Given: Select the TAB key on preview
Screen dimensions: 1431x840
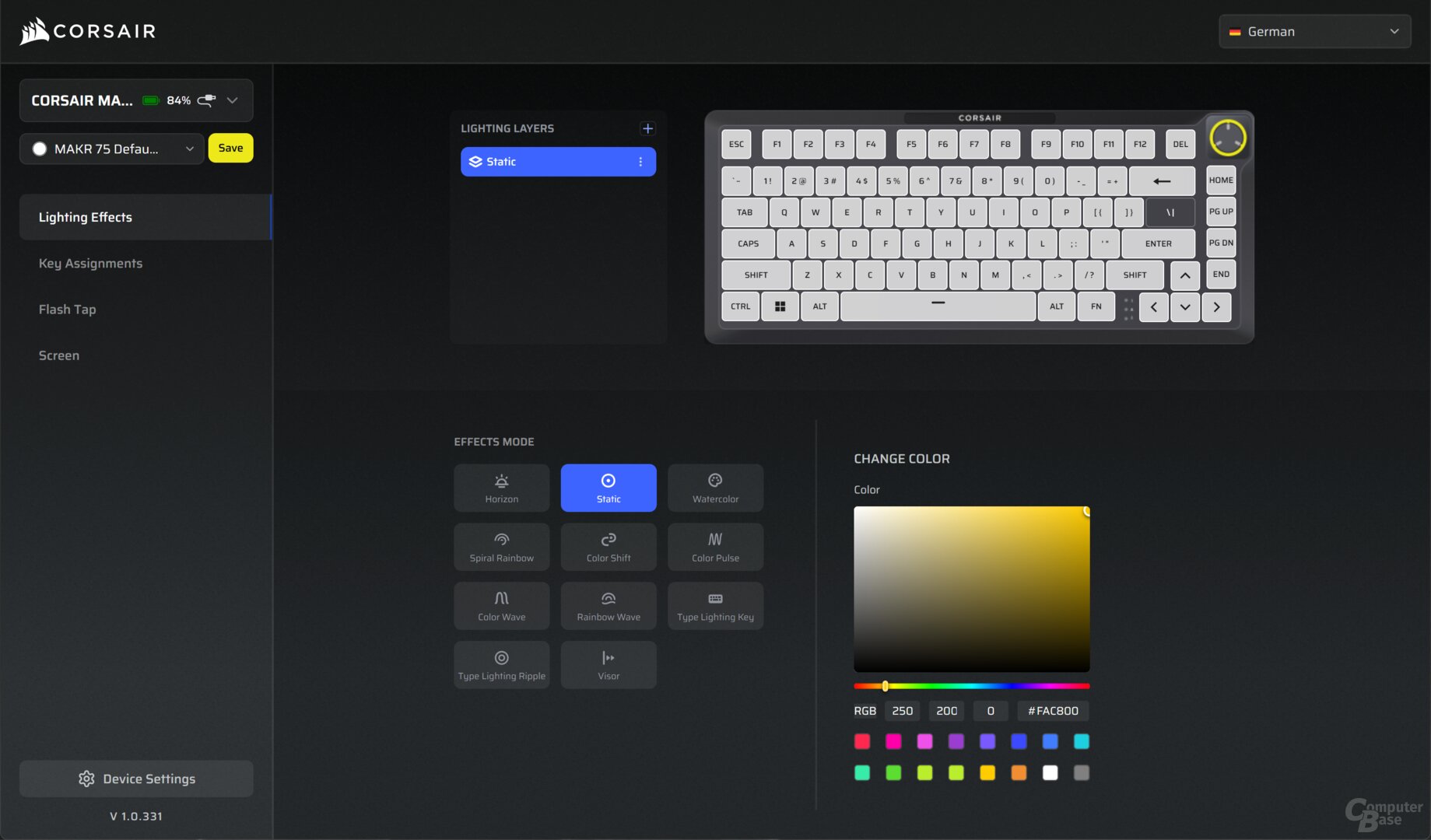Looking at the screenshot, I should click(x=745, y=212).
